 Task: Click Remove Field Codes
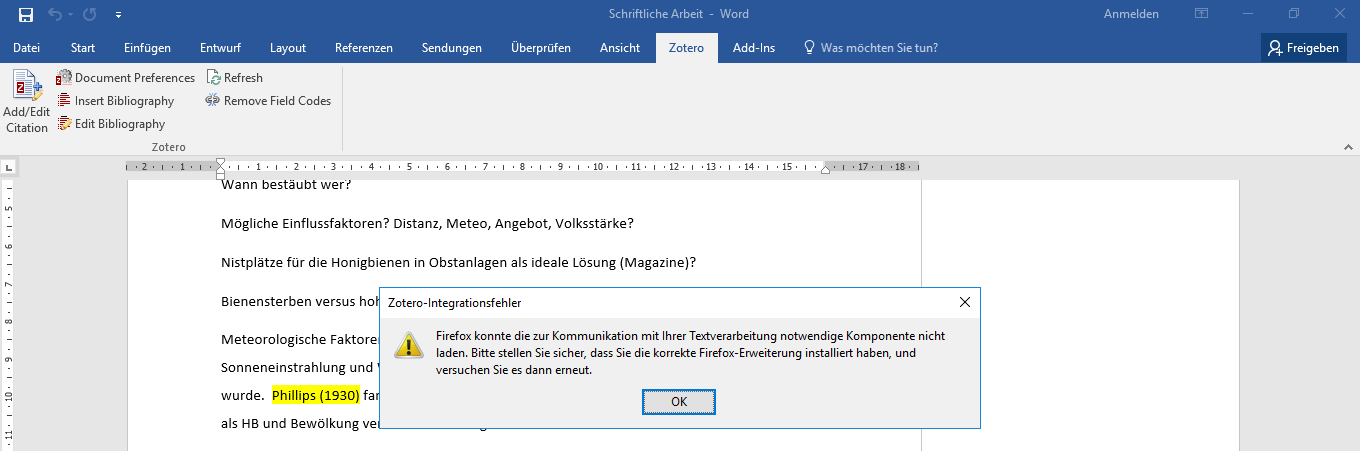point(268,100)
